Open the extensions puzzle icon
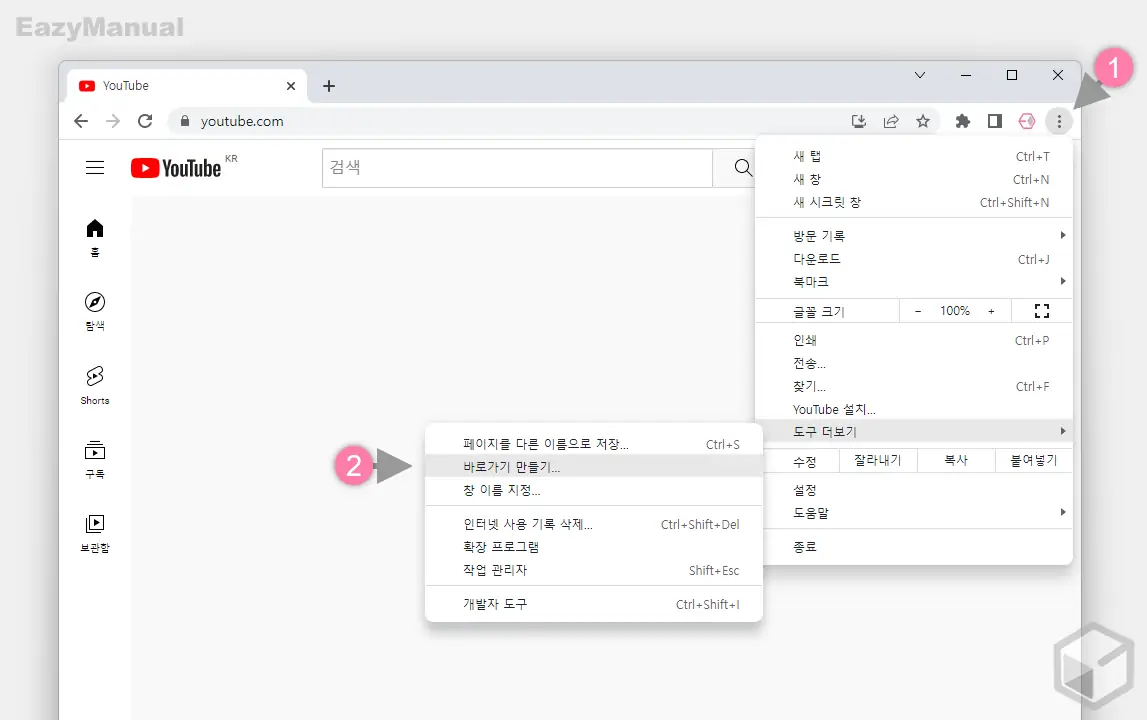1147x720 pixels. (962, 121)
